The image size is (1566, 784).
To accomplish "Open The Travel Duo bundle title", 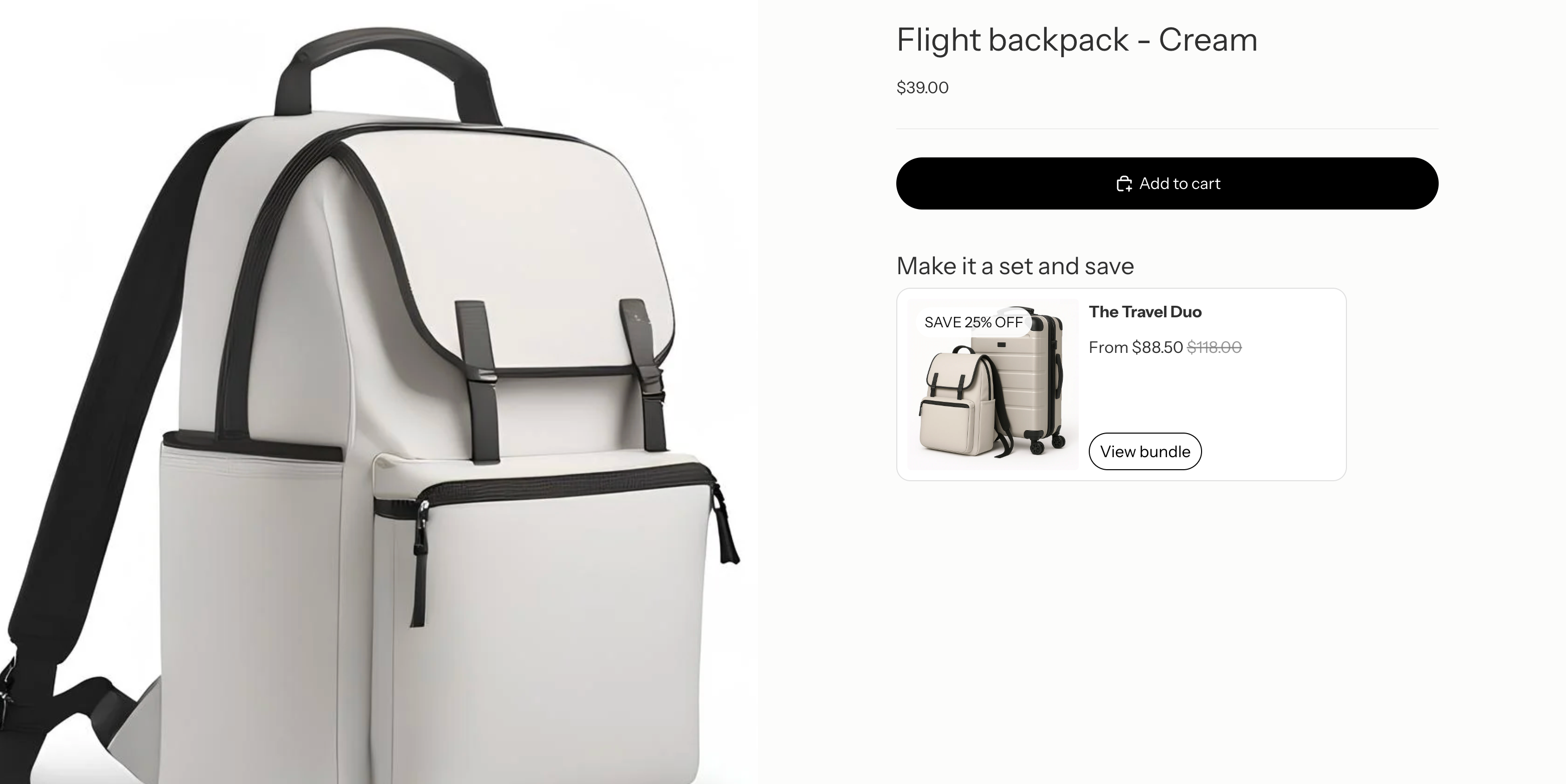I will coord(1145,312).
